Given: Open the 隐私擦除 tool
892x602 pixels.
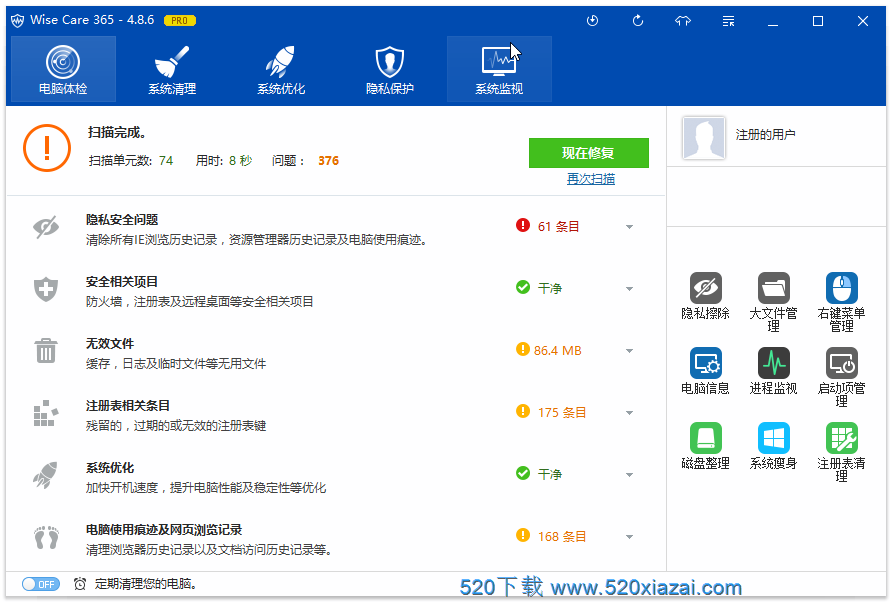Looking at the screenshot, I should [x=705, y=296].
